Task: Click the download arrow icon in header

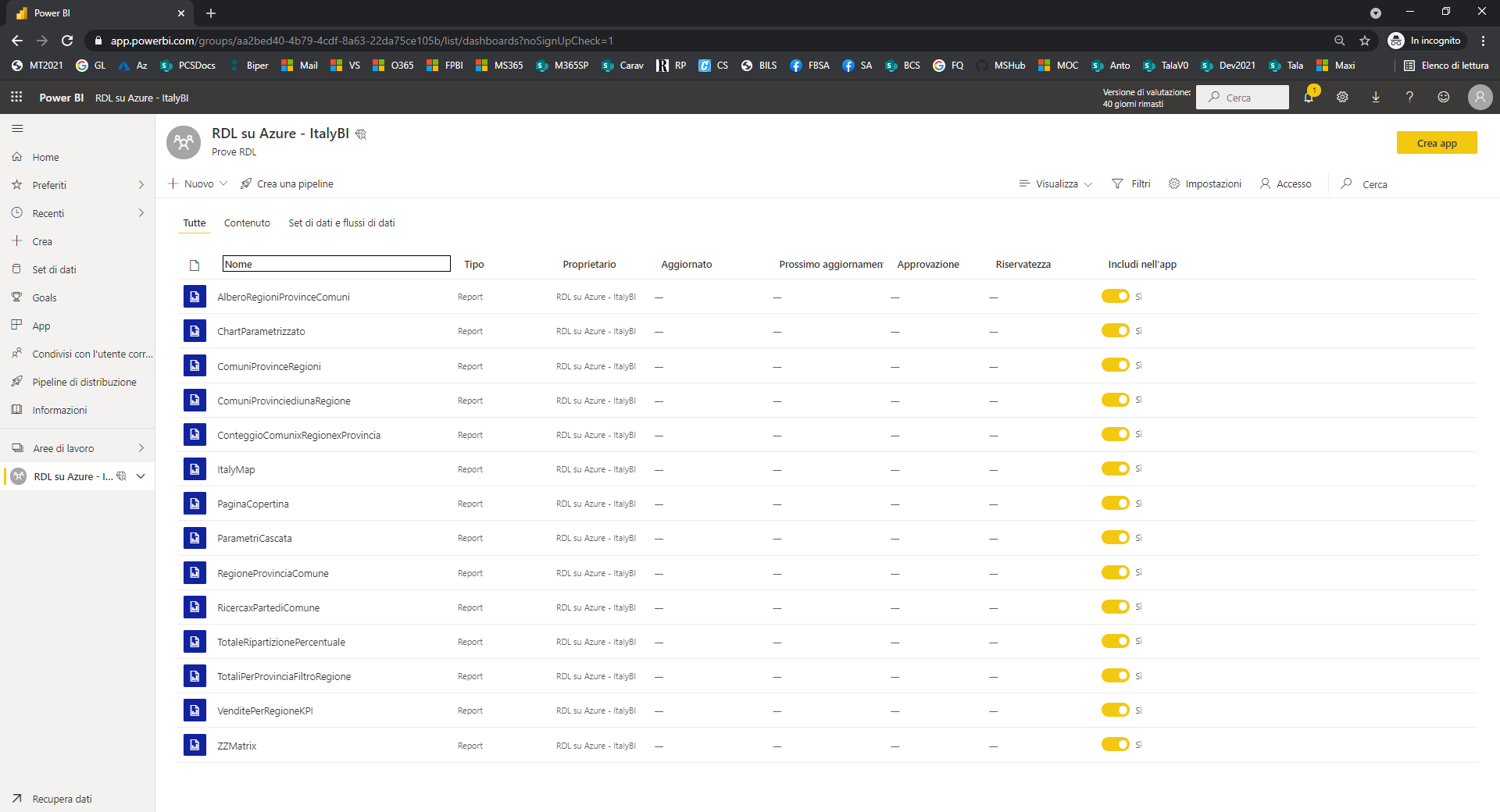Action: [1376, 98]
